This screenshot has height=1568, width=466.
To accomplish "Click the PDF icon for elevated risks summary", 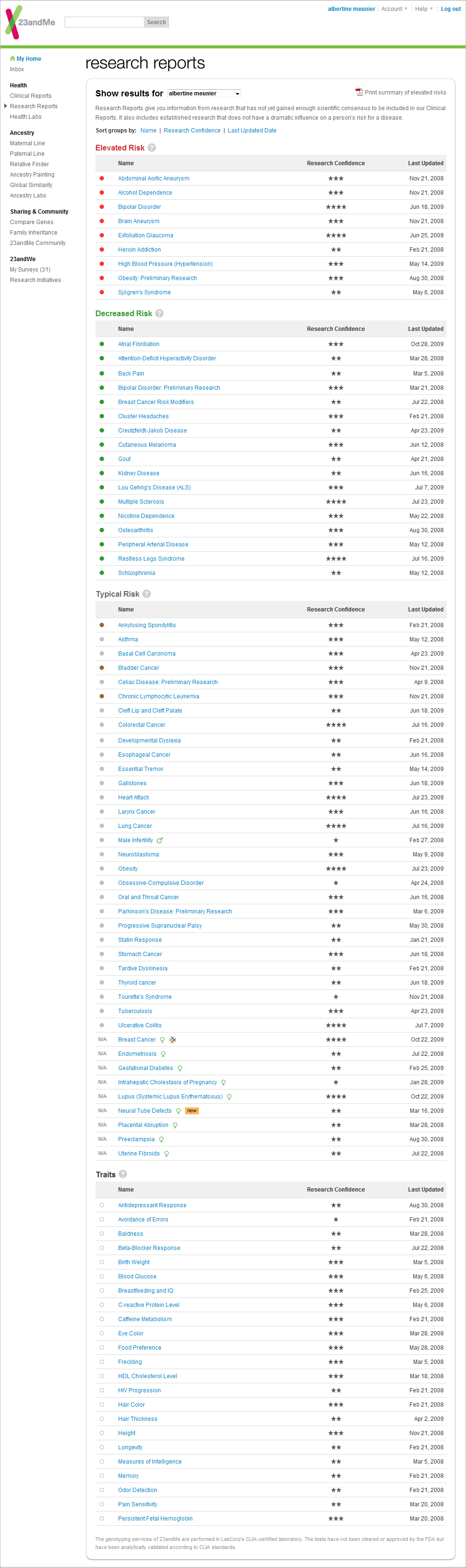I will pyautogui.click(x=359, y=92).
